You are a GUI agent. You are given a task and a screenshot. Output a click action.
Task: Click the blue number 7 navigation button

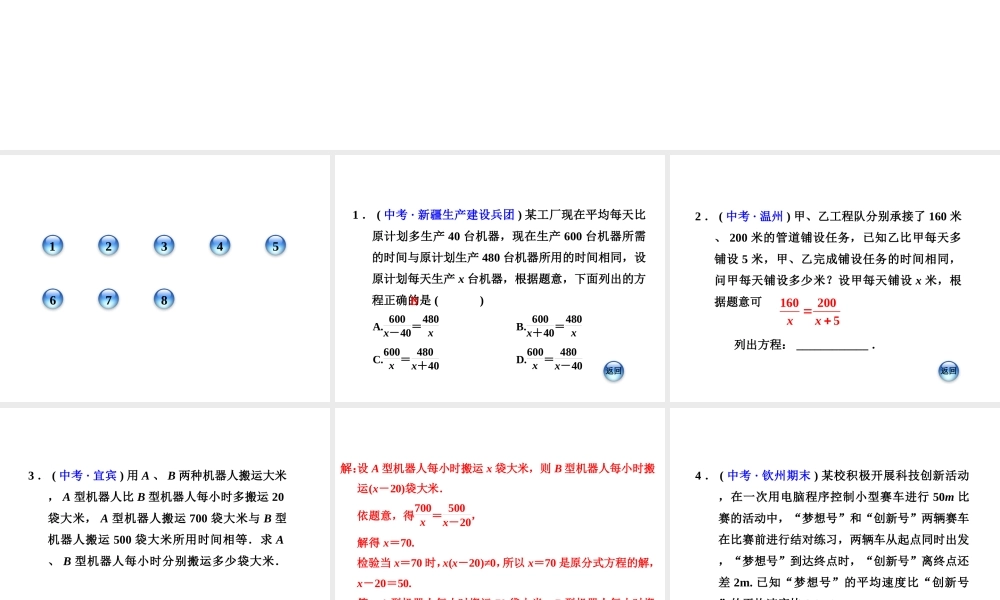108,299
